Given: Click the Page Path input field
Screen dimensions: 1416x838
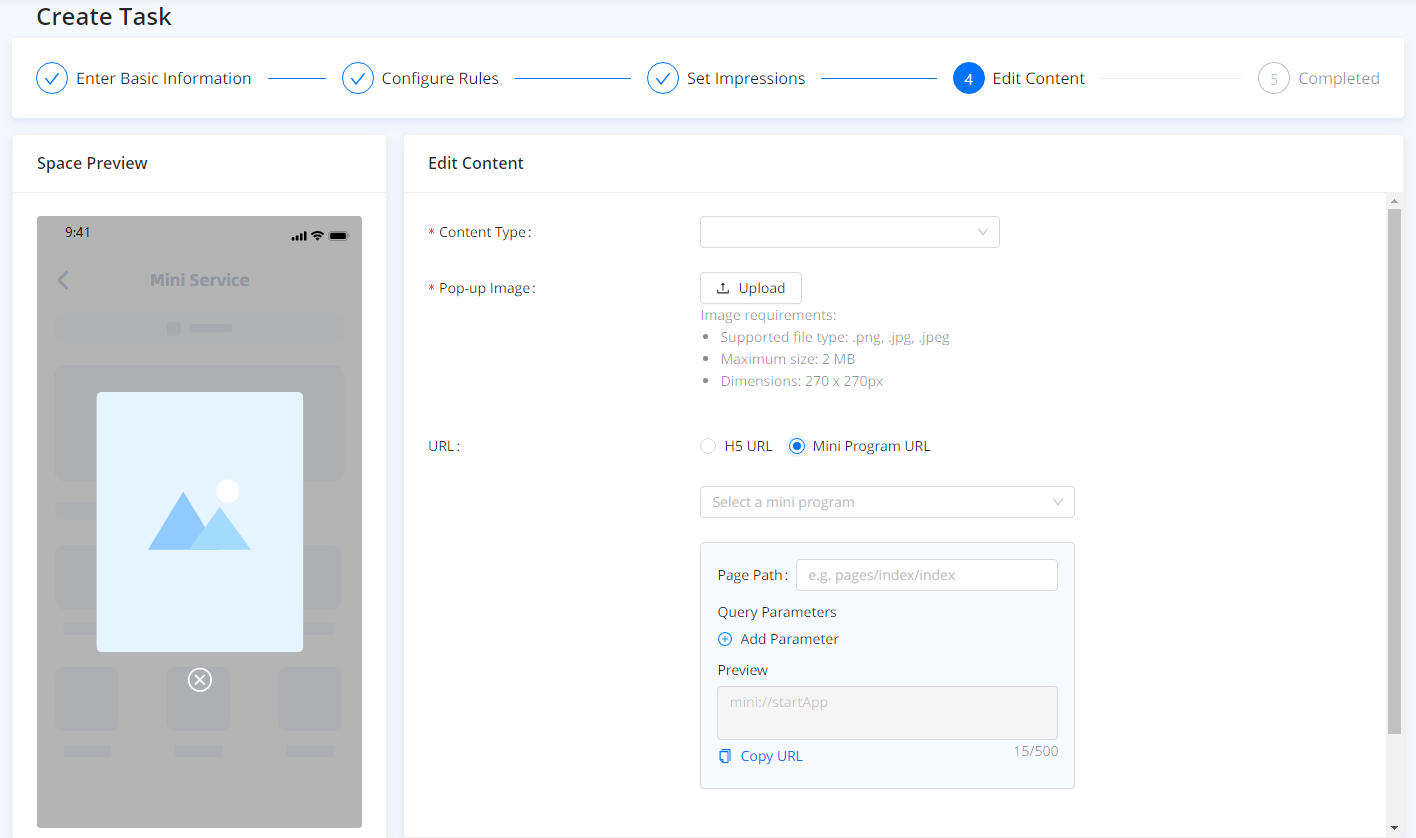Looking at the screenshot, I should coord(926,575).
